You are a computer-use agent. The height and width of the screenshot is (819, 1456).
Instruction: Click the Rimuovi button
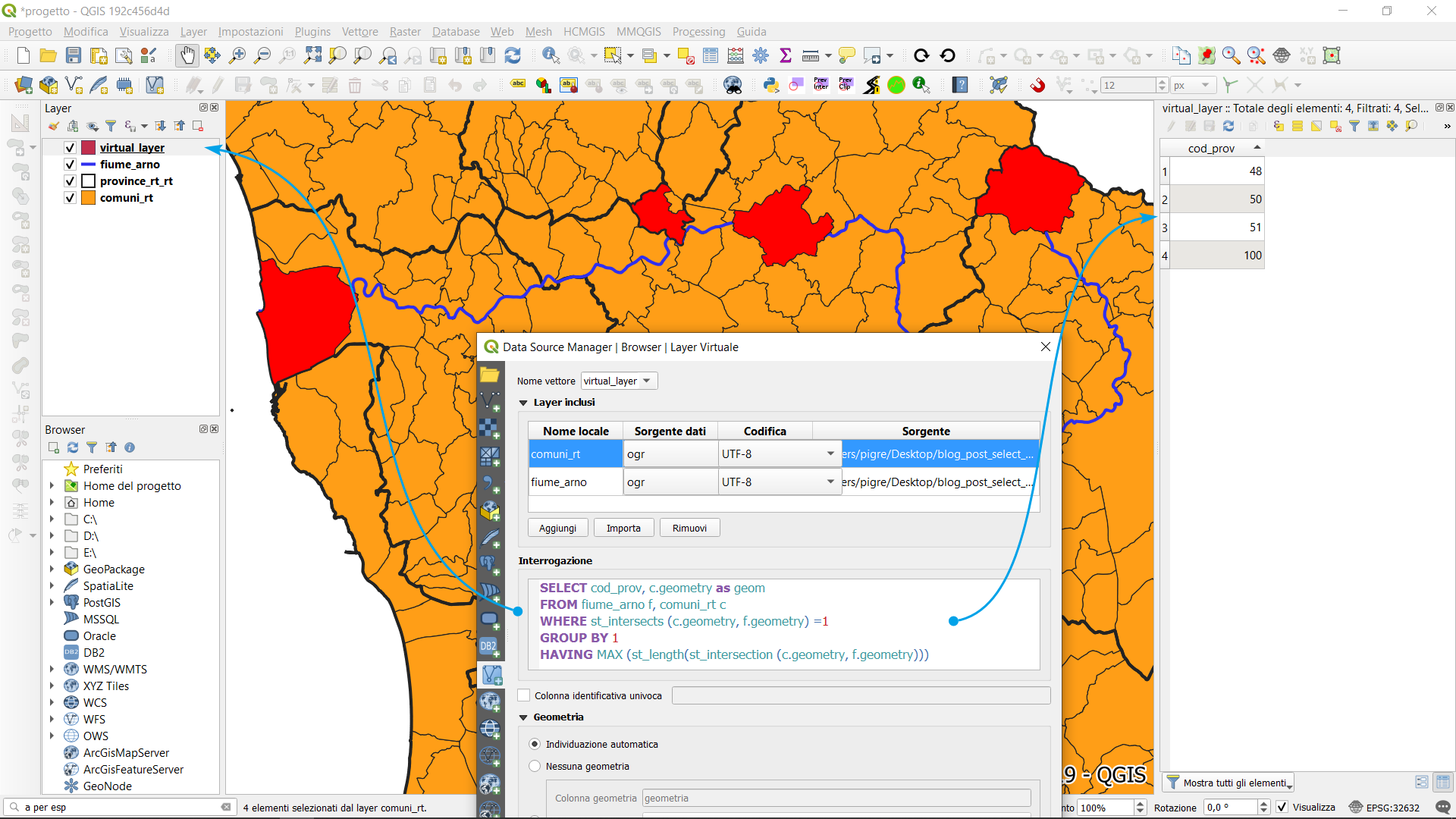(689, 528)
